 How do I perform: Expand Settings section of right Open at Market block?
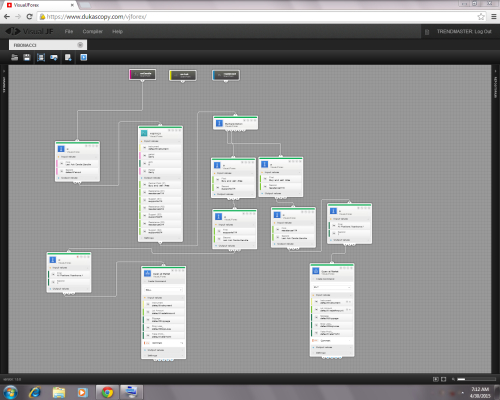click(x=332, y=352)
